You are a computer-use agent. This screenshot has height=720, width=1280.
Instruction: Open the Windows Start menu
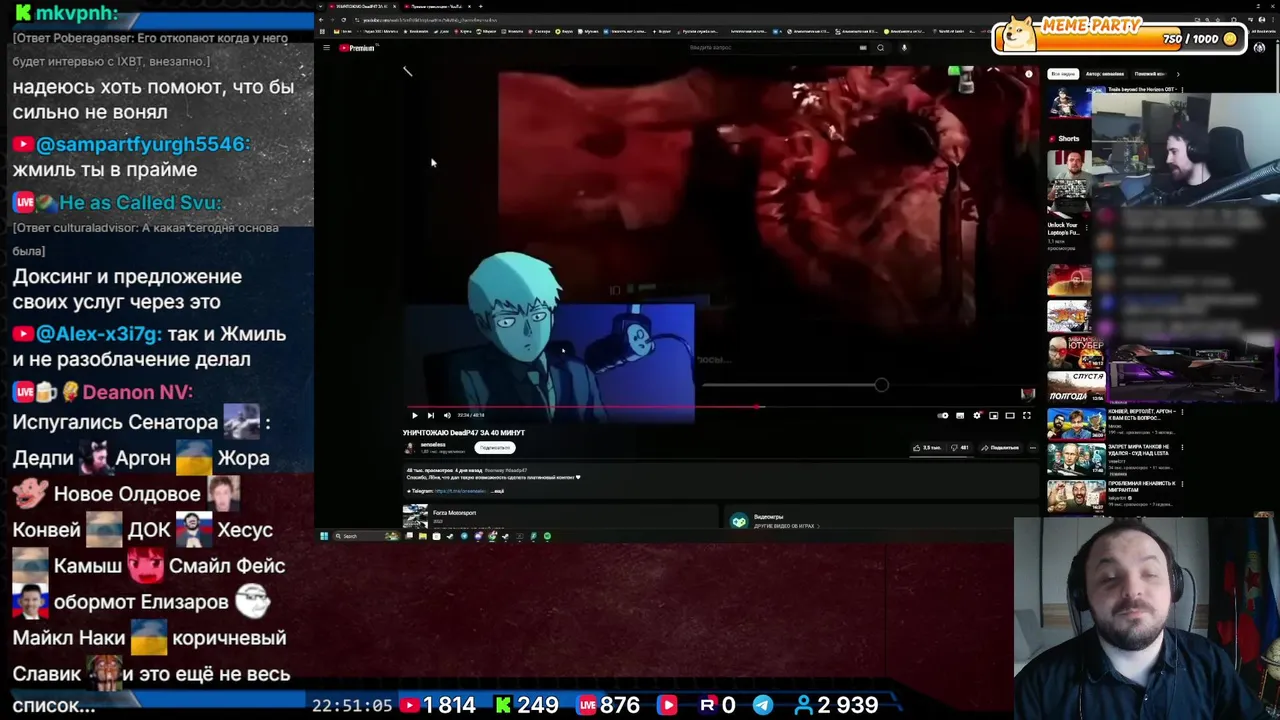[323, 537]
